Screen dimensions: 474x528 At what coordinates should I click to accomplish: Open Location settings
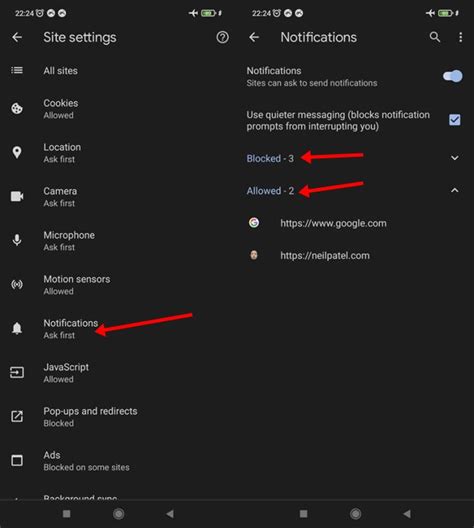point(118,153)
